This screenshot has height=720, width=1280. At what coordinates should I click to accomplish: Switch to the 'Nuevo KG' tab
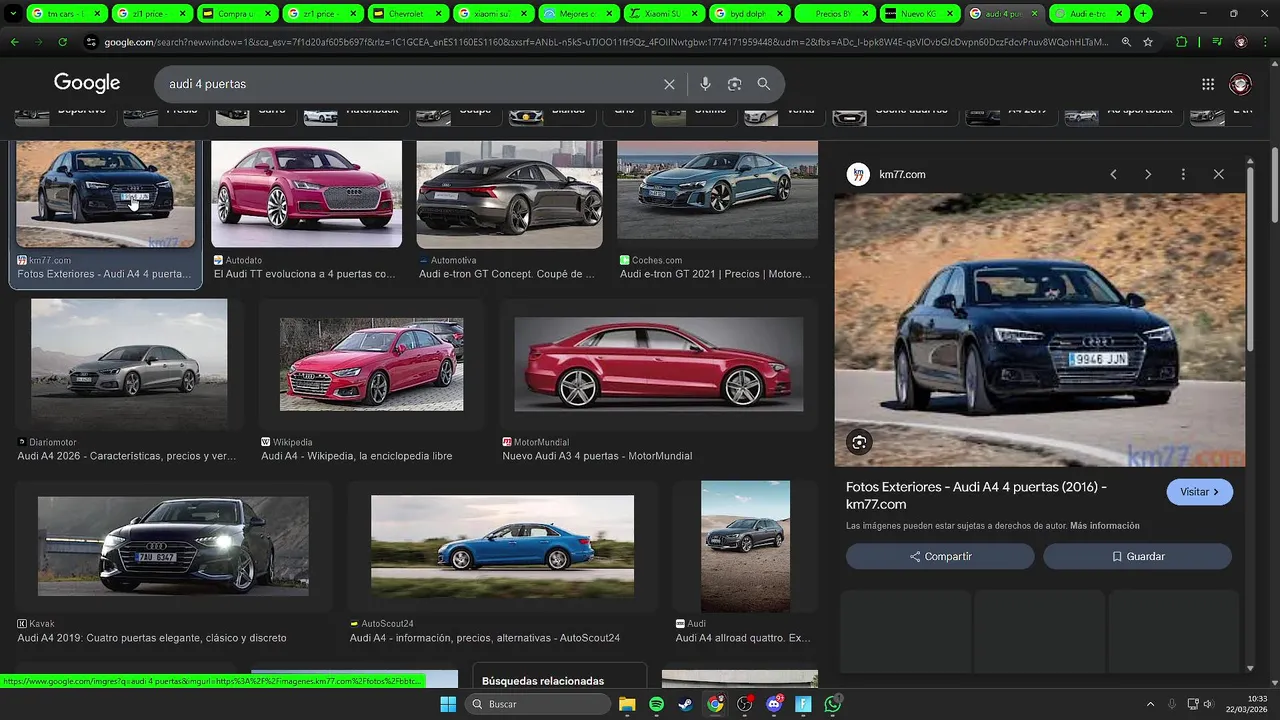pos(918,14)
